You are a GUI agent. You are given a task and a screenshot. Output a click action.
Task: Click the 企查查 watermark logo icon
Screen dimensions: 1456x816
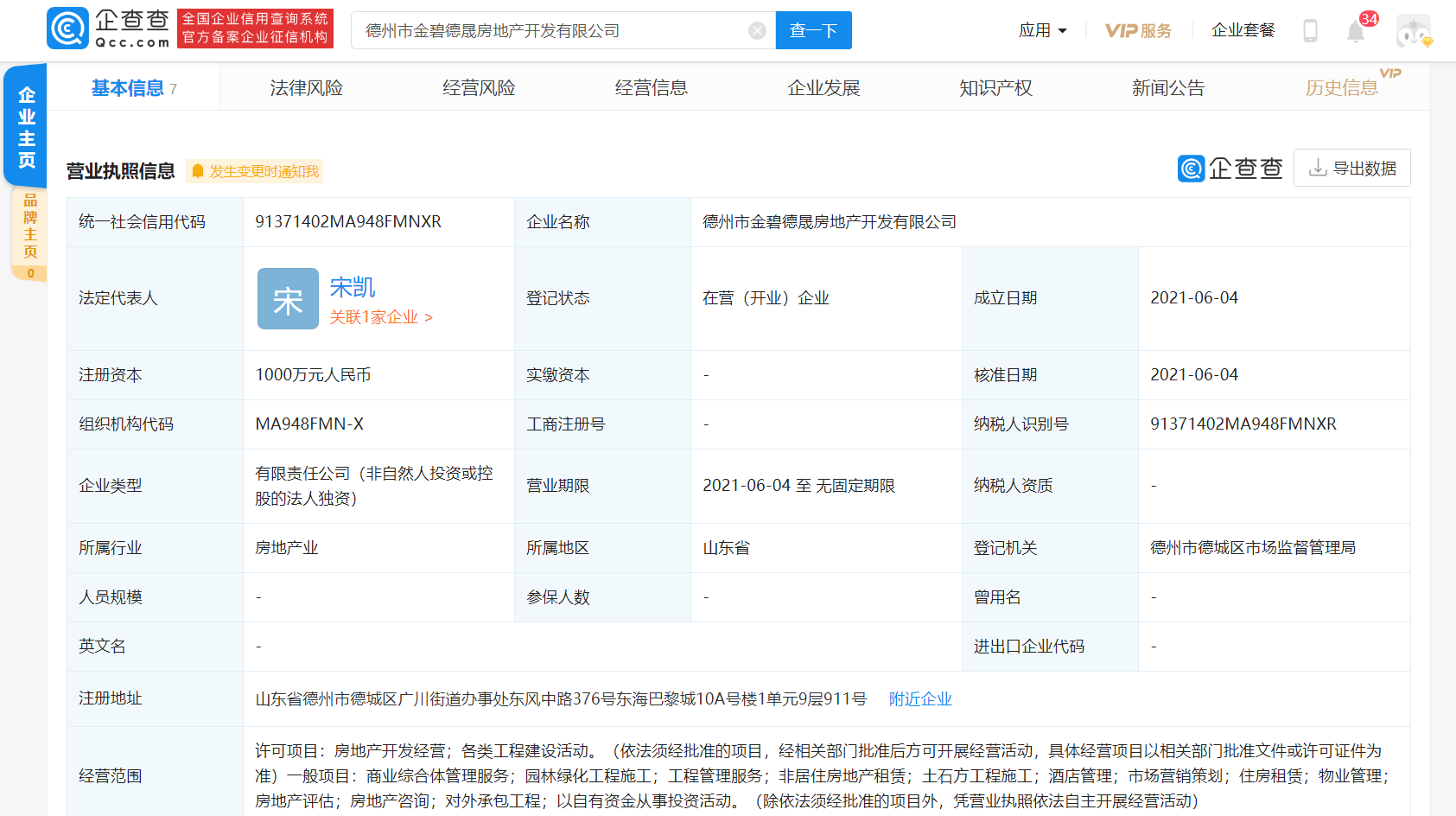[x=1191, y=168]
